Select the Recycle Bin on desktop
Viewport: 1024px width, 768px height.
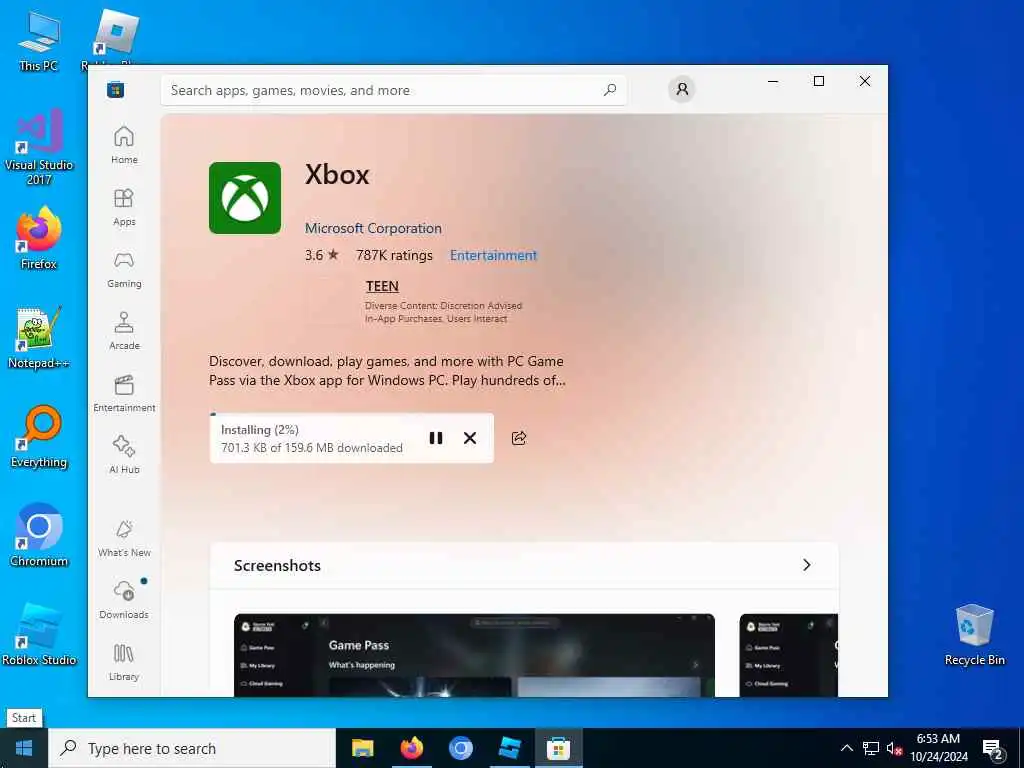[x=974, y=634]
